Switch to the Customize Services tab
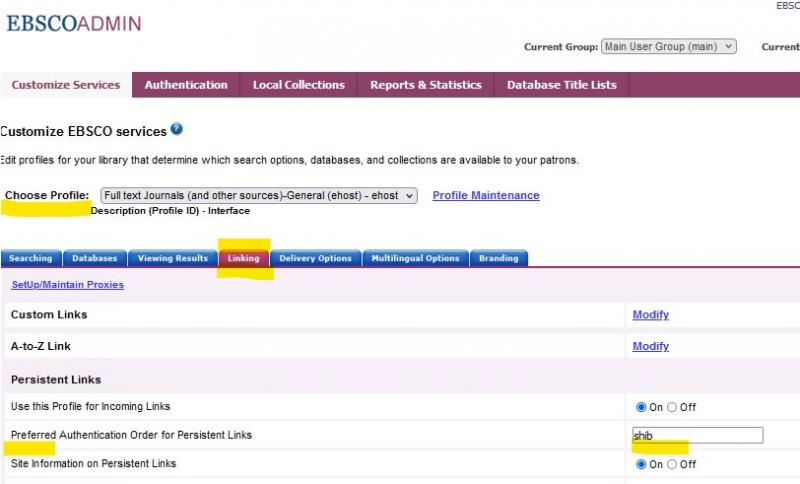 [x=66, y=85]
